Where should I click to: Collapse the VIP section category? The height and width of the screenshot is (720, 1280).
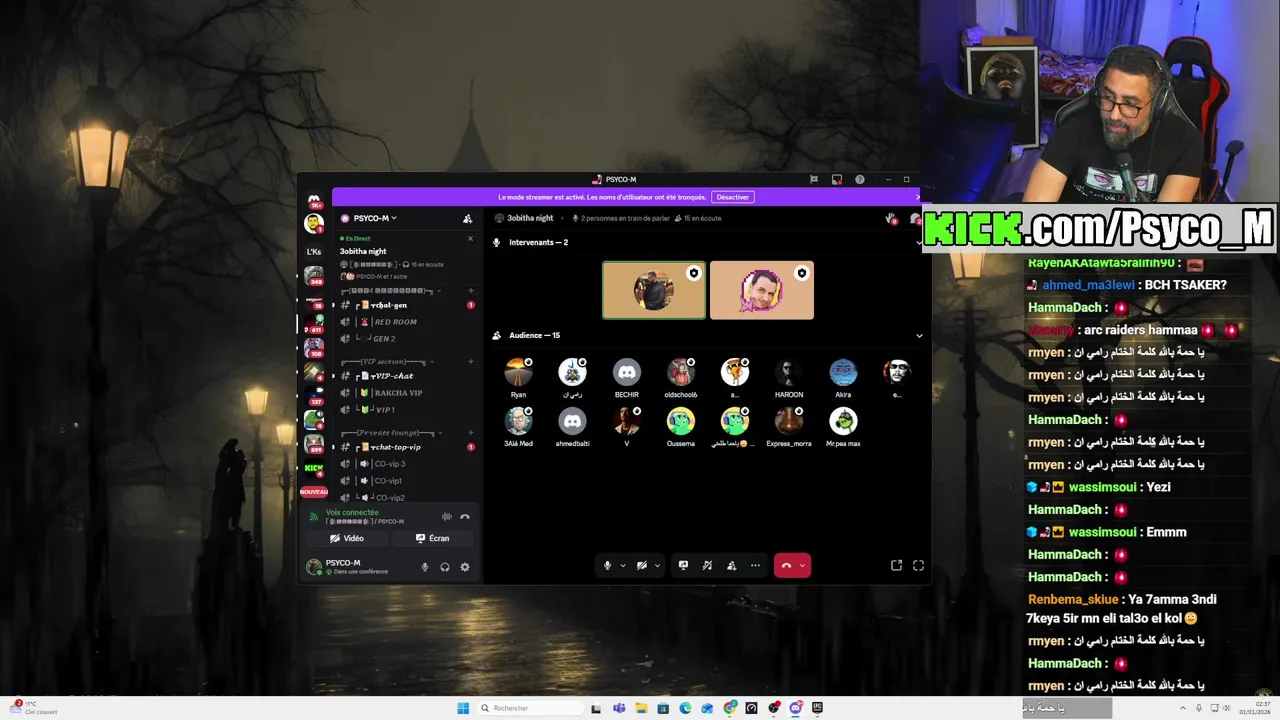tap(387, 362)
